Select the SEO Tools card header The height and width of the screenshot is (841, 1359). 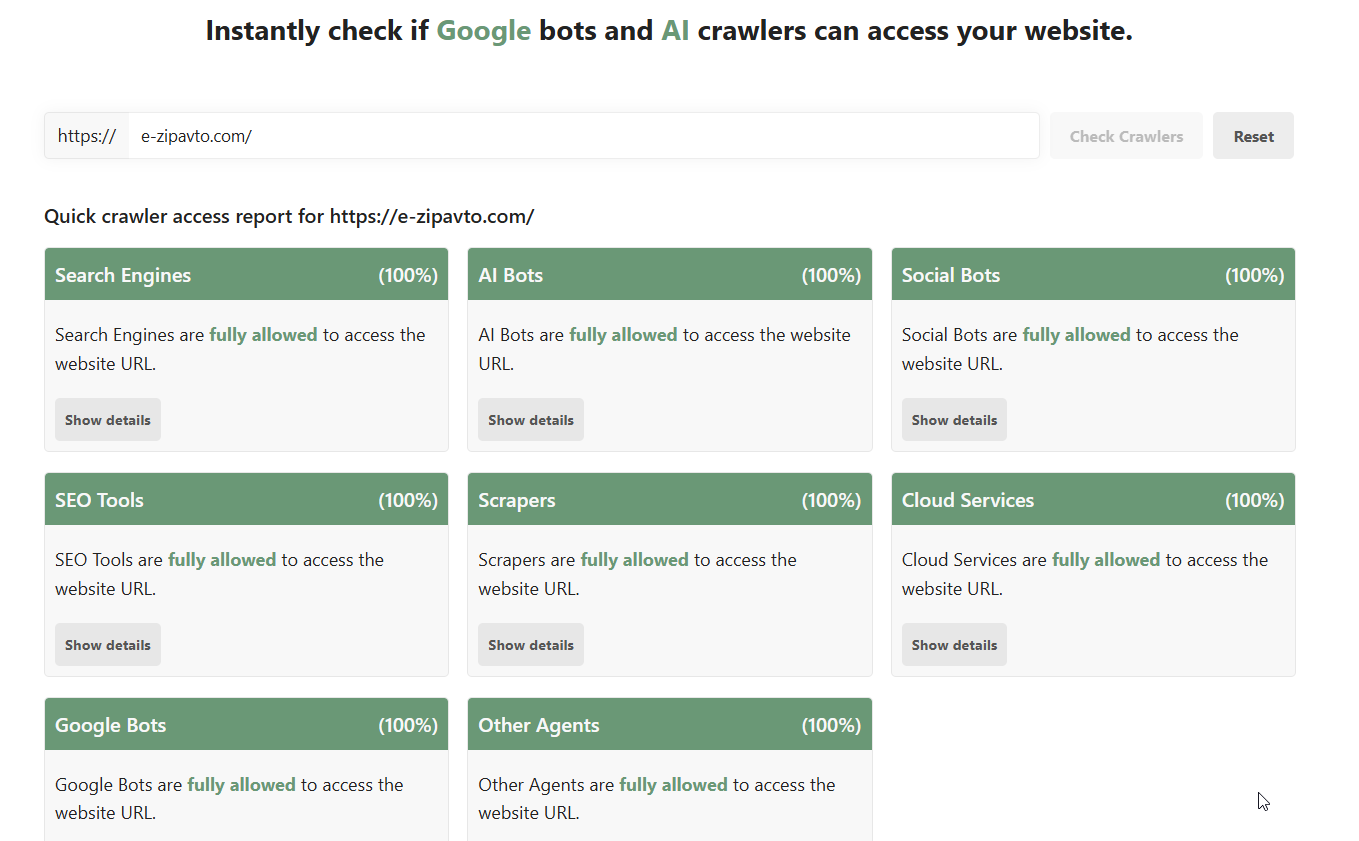246,500
